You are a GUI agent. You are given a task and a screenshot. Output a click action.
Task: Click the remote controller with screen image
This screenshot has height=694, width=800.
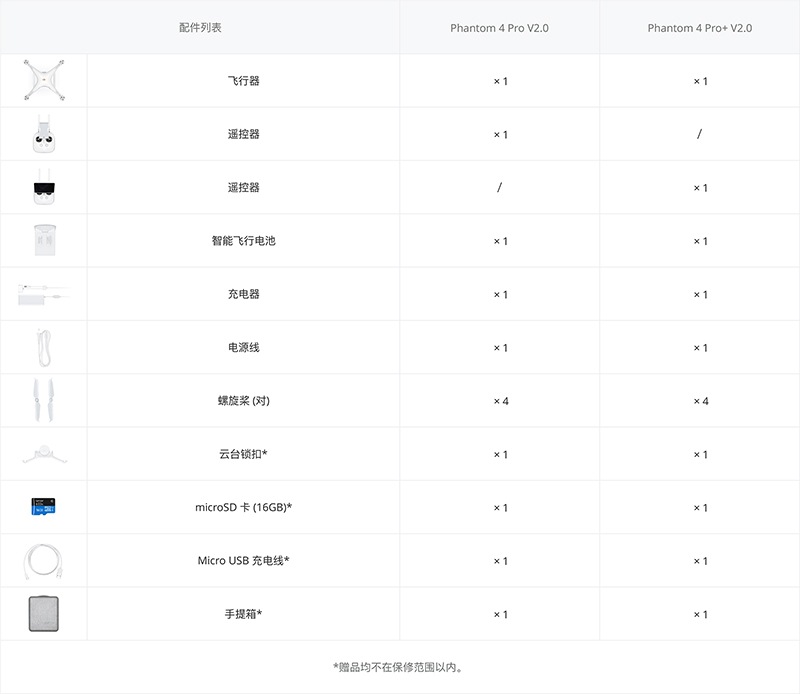pyautogui.click(x=43, y=187)
